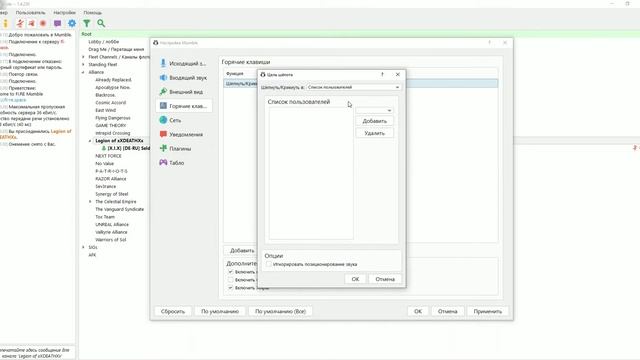
Task: Select the Cosmic Accord channel
Action: point(111,103)
